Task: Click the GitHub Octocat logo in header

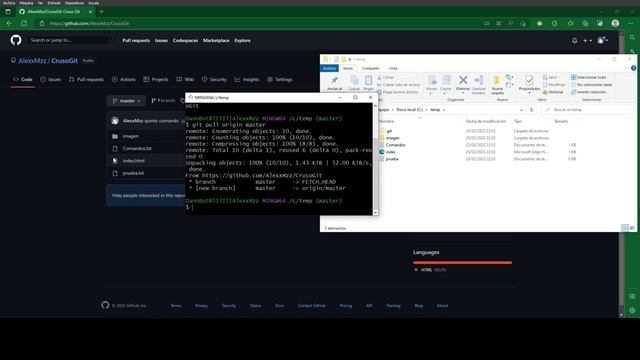Action: click(16, 40)
